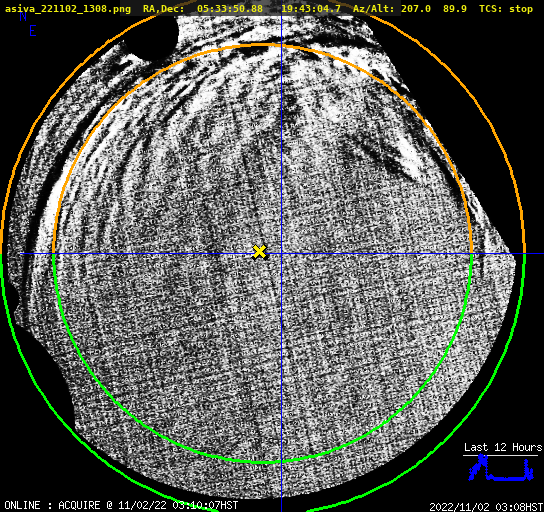Click the RA value 05:33:50.88

pos(230,8)
